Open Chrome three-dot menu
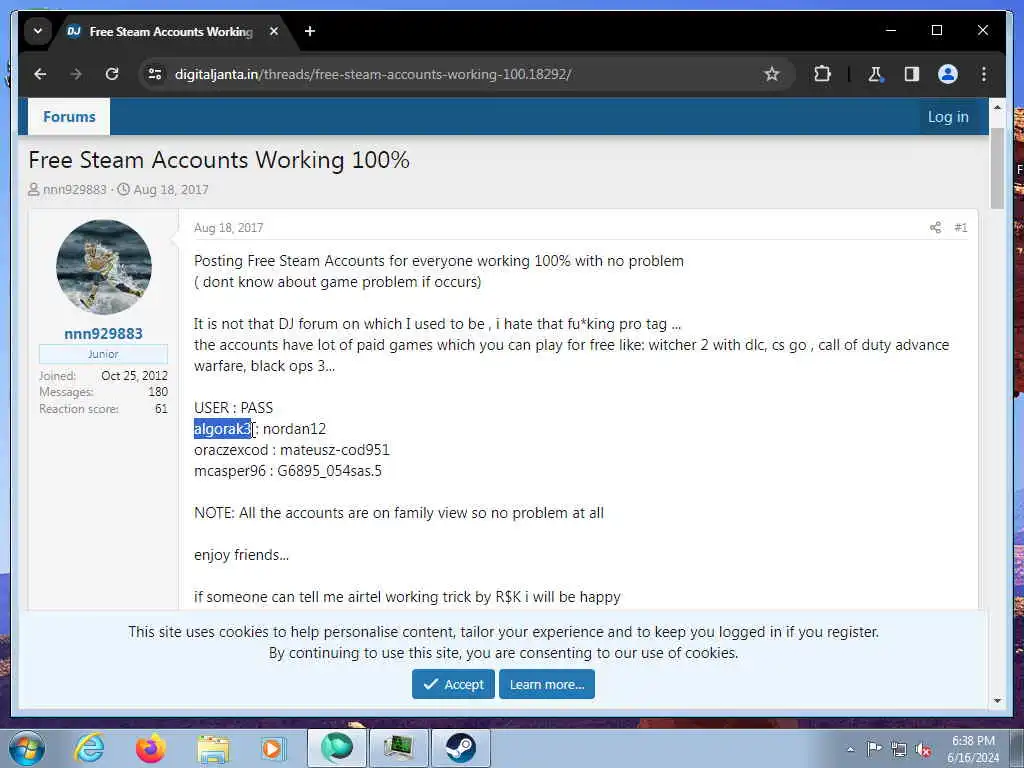1024x768 pixels. pos(984,74)
